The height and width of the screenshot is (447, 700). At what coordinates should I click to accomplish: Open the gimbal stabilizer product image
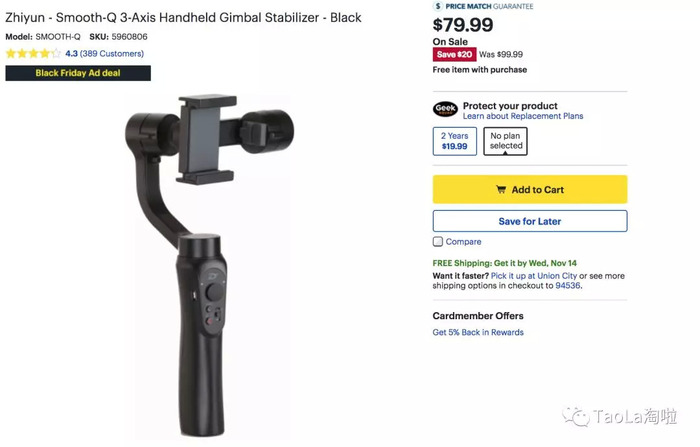209,264
